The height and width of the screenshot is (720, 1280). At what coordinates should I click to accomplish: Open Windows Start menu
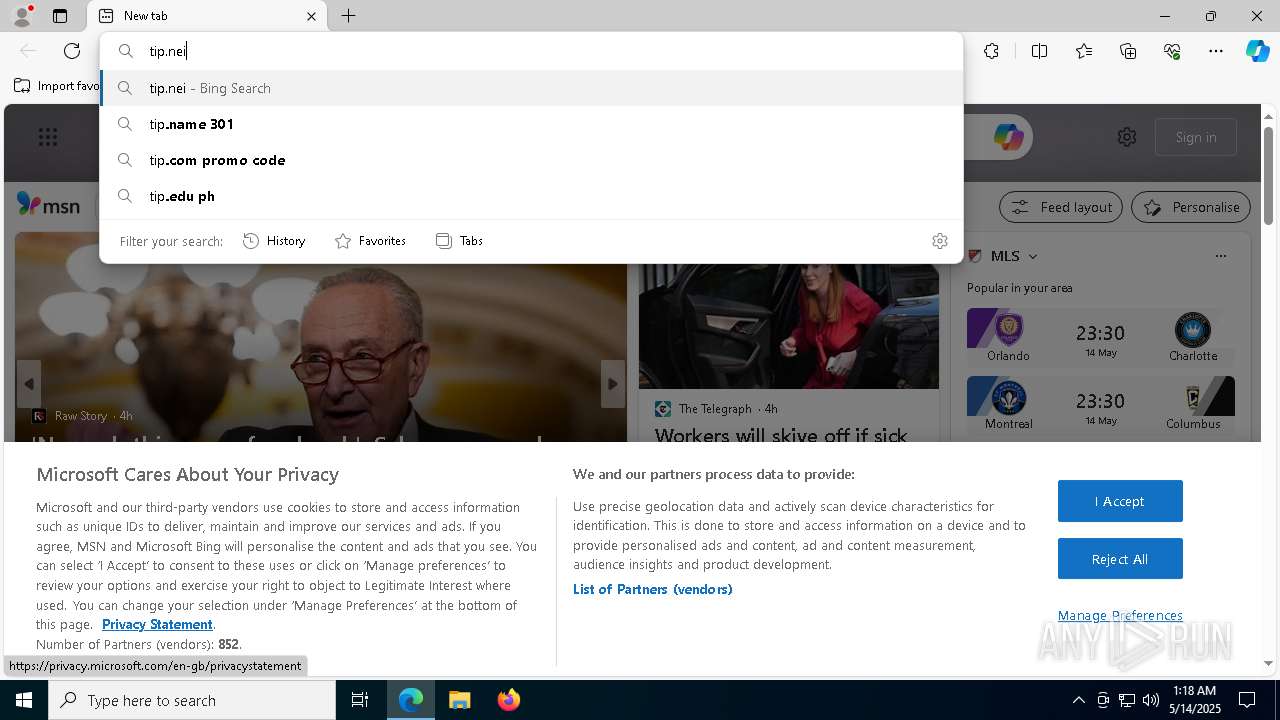(x=24, y=700)
